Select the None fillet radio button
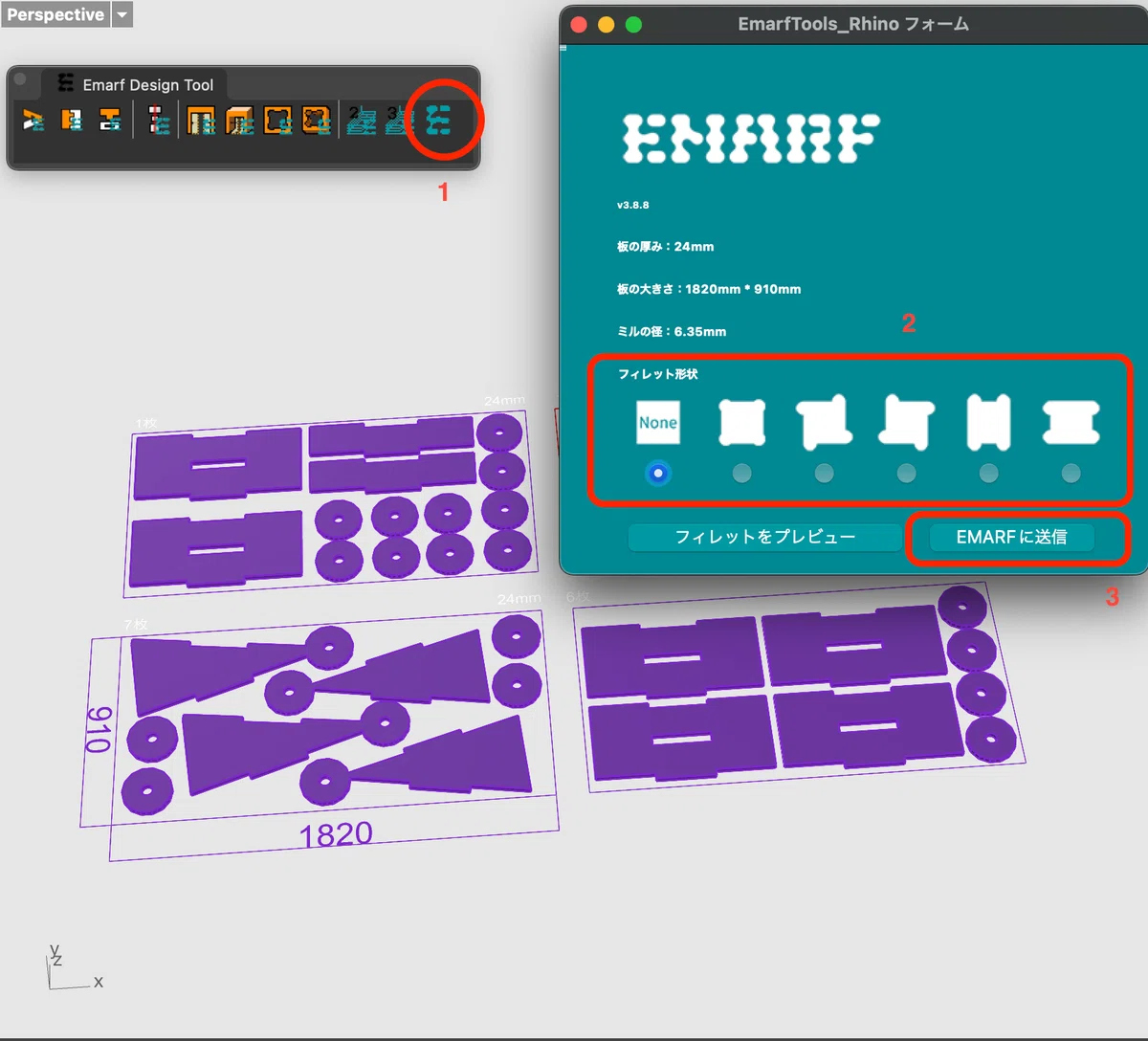 [x=658, y=473]
